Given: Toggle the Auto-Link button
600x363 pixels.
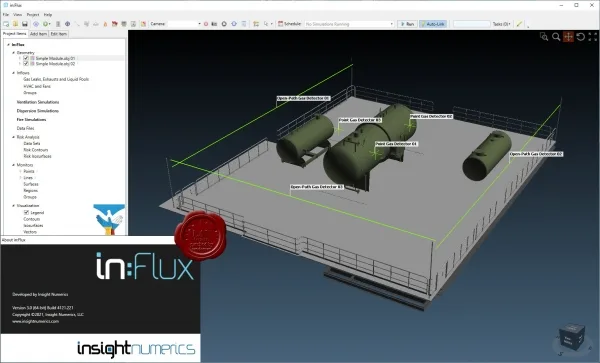Looking at the screenshot, I should (433, 24).
